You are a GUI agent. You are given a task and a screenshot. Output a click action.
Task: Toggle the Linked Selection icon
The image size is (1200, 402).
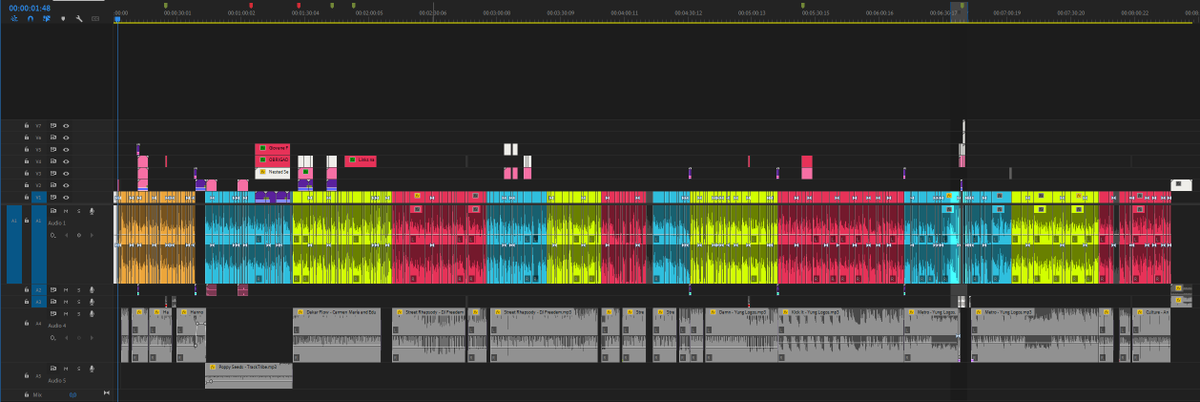coord(47,18)
